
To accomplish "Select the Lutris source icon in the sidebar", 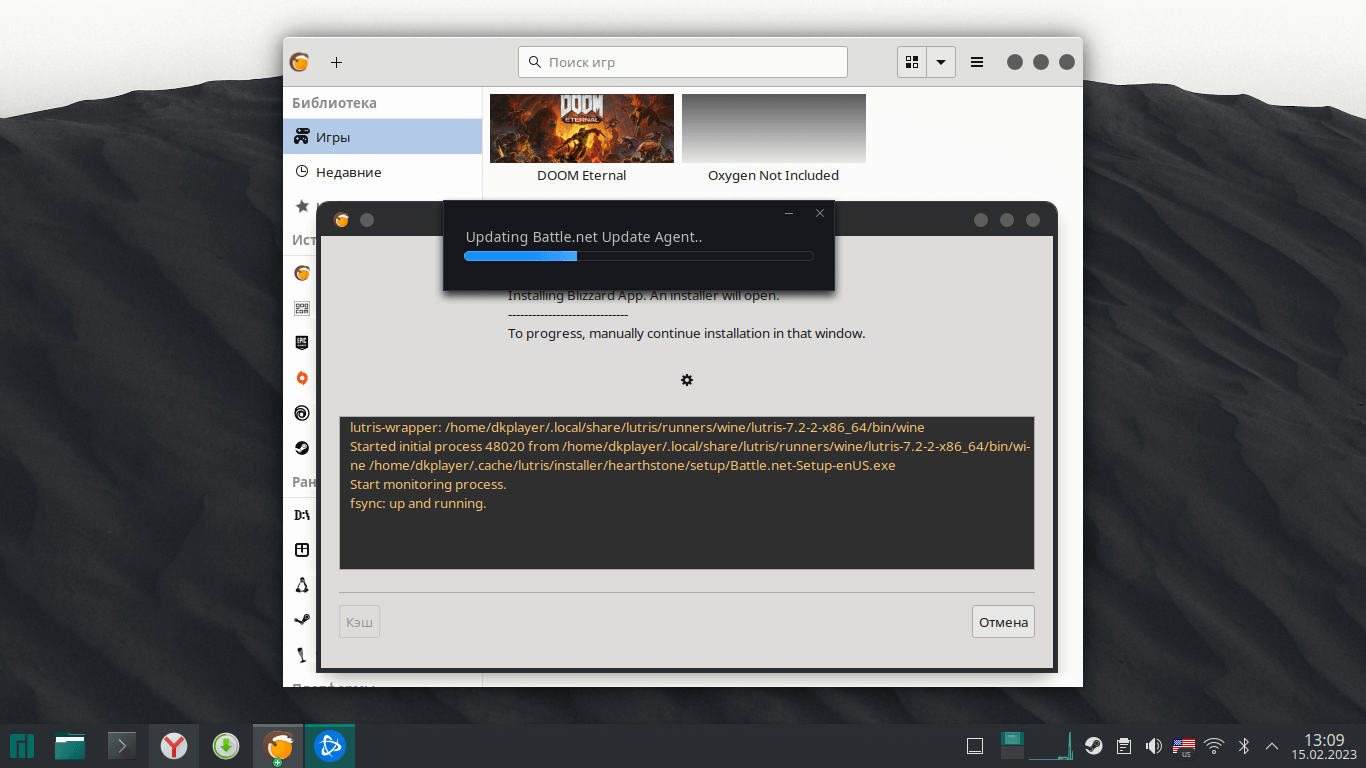I will coord(301,272).
